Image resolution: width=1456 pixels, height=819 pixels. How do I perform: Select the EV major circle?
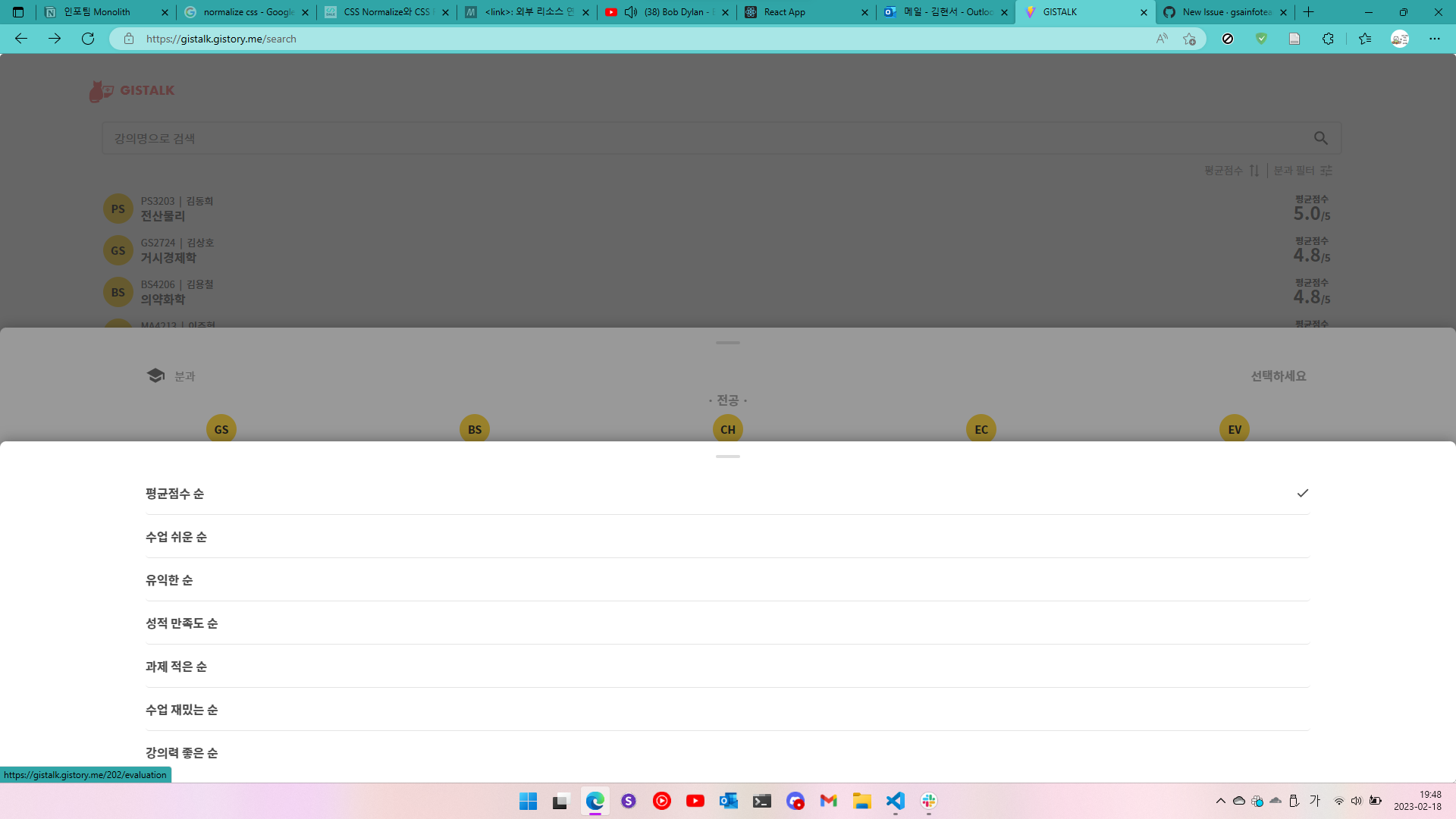click(1234, 428)
